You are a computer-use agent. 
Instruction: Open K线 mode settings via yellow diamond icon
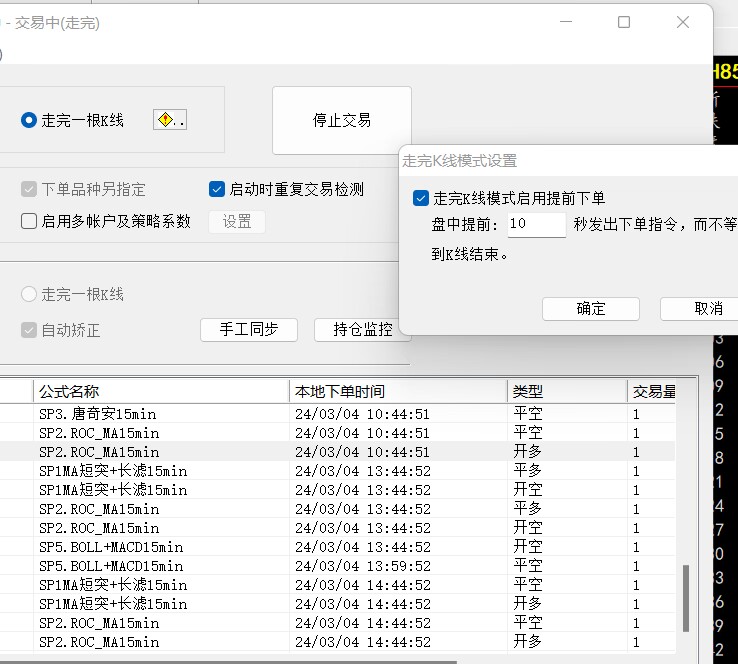[170, 120]
